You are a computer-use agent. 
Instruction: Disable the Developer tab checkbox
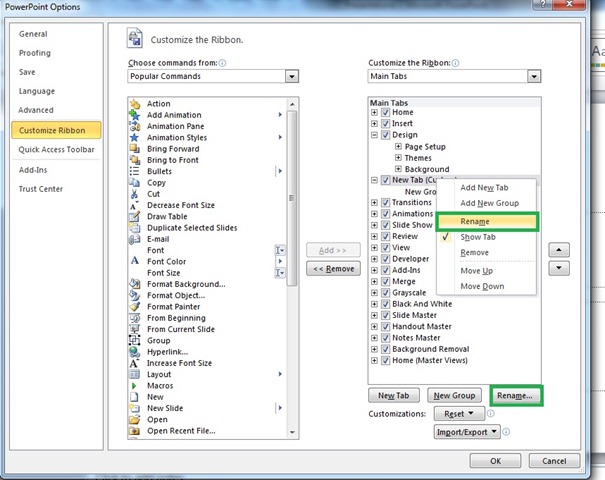pos(385,259)
